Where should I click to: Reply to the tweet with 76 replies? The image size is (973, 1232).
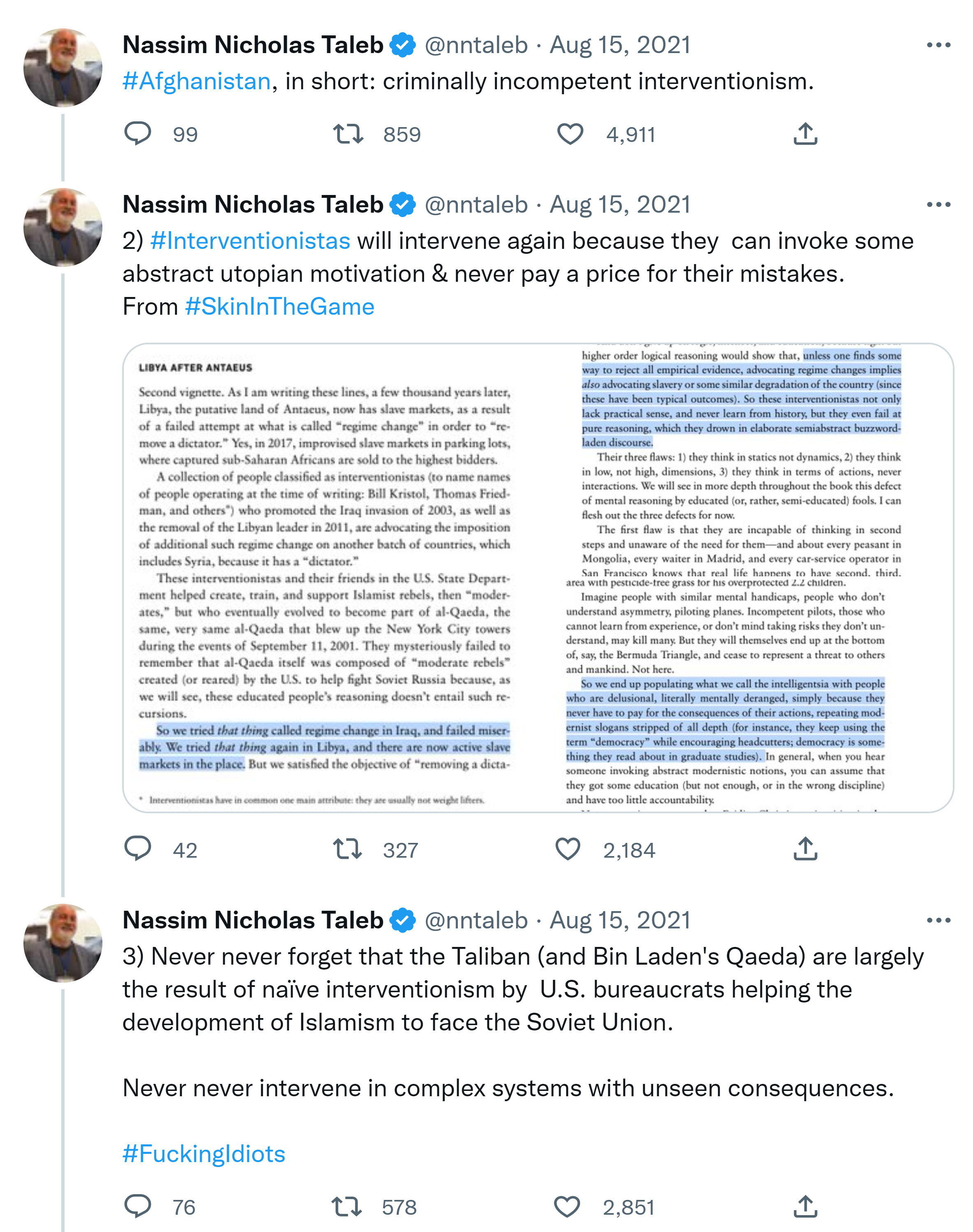137,1206
